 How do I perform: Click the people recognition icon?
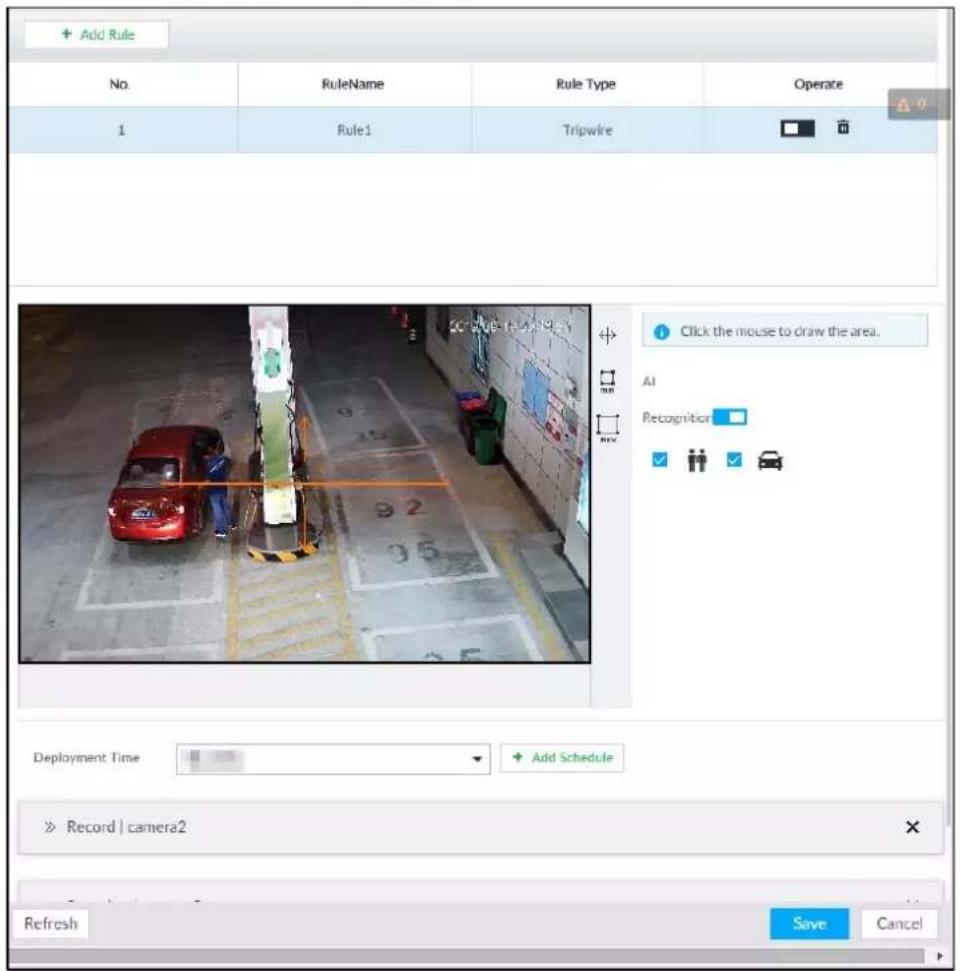point(697,461)
